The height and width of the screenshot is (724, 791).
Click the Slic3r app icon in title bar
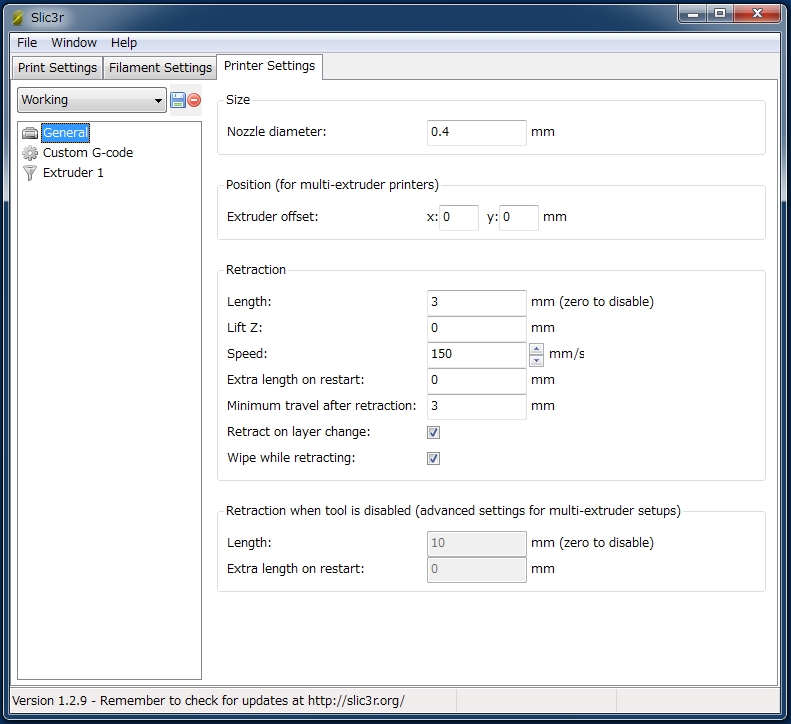18,18
